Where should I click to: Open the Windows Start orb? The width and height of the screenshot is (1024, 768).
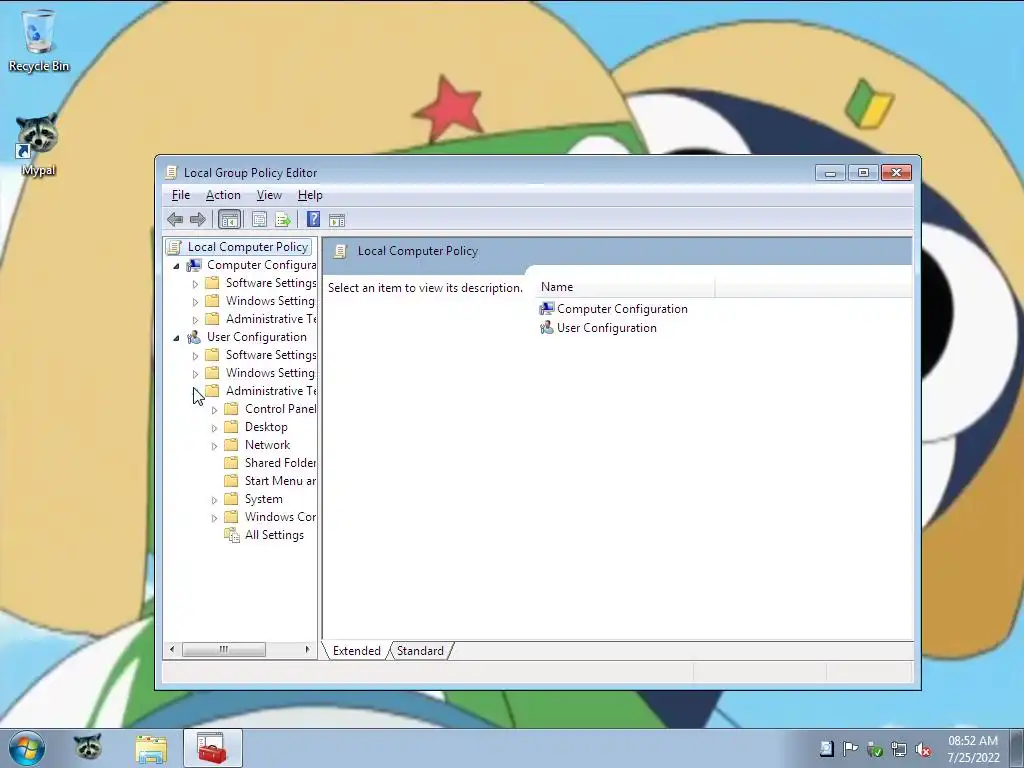[x=27, y=748]
